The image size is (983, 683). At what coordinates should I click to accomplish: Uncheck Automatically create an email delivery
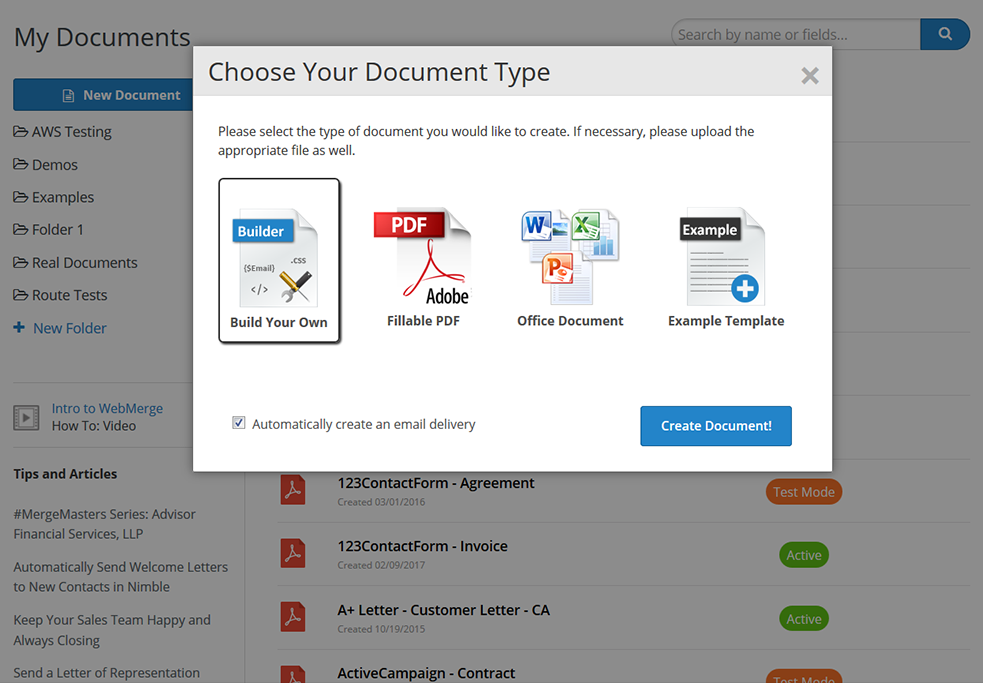239,423
